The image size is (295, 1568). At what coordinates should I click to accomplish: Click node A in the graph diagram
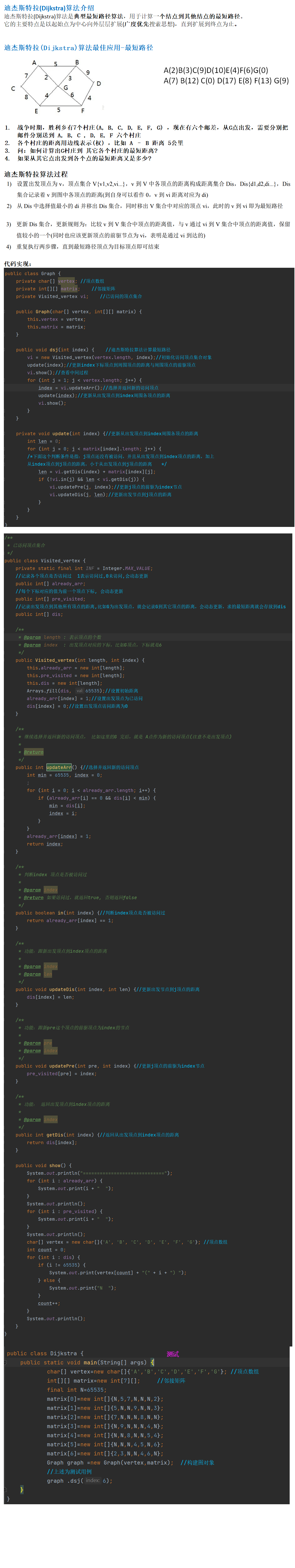tap(34, 63)
